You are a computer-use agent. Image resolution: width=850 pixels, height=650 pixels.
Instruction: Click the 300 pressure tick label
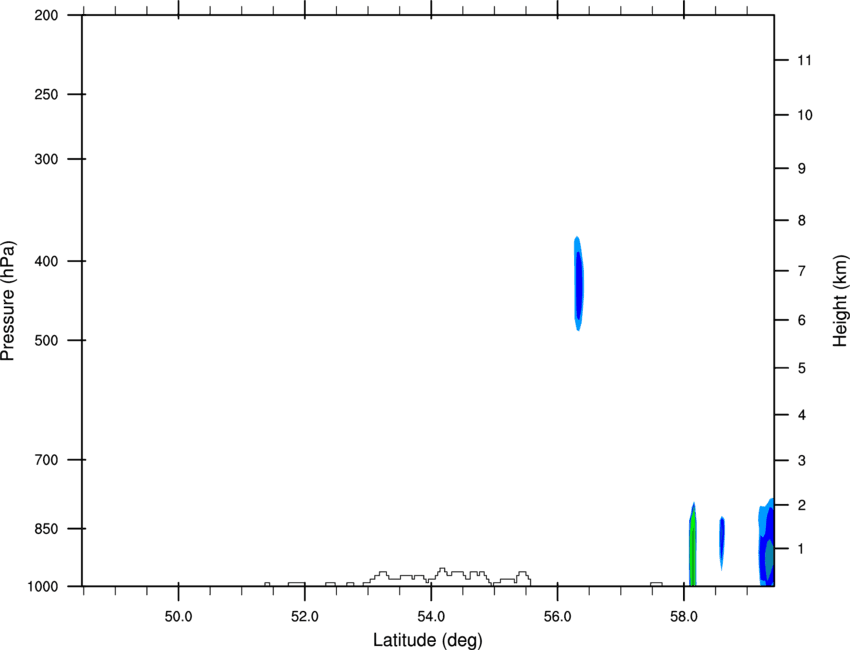tap(46, 159)
